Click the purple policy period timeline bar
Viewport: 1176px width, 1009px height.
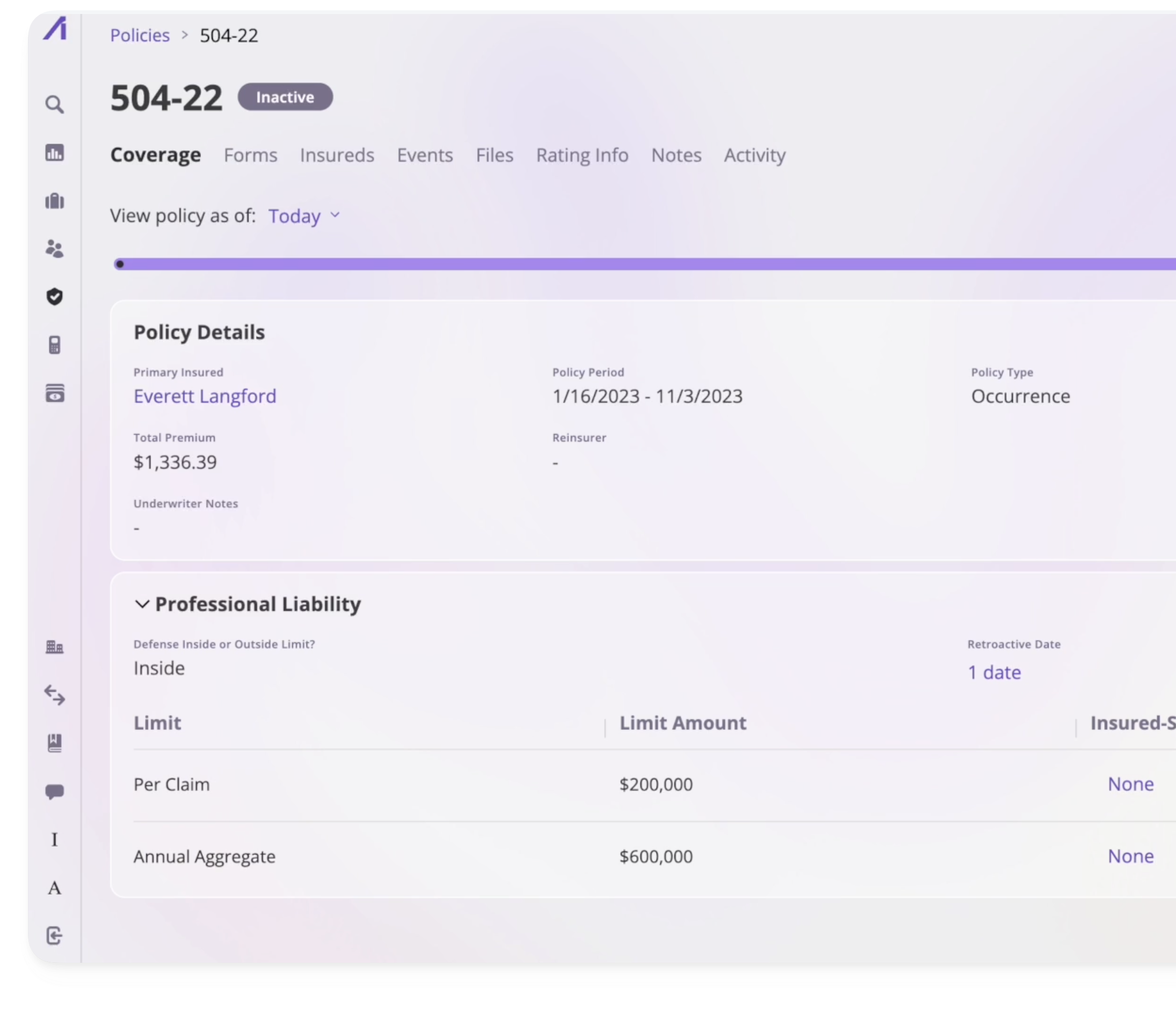tap(645, 264)
